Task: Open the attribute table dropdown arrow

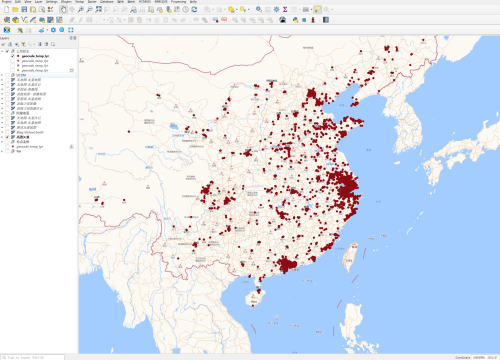Action: [x=299, y=10]
